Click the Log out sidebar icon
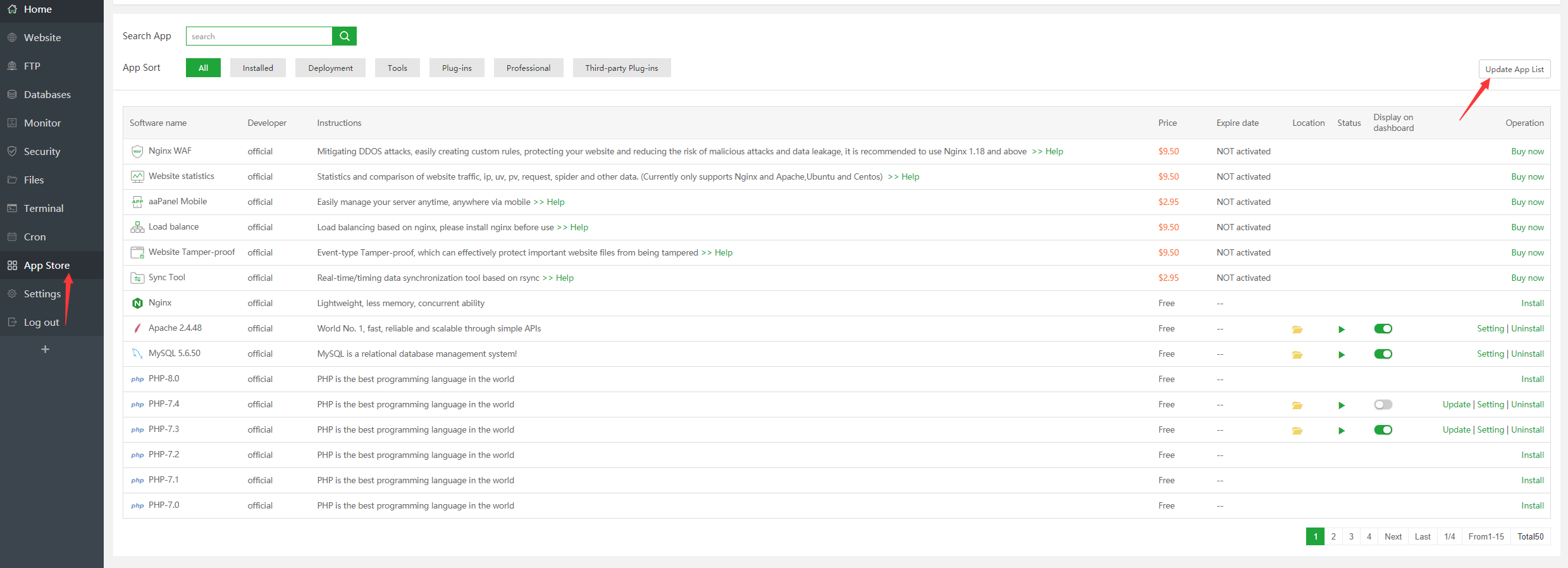Screen dimensions: 1568x568 (12, 322)
